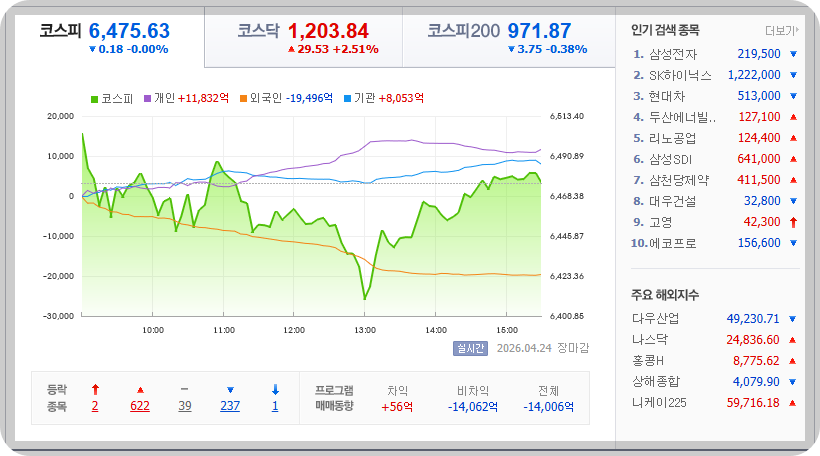Click the 현대차 price 513,000
The height and width of the screenshot is (456, 820).
tap(759, 96)
